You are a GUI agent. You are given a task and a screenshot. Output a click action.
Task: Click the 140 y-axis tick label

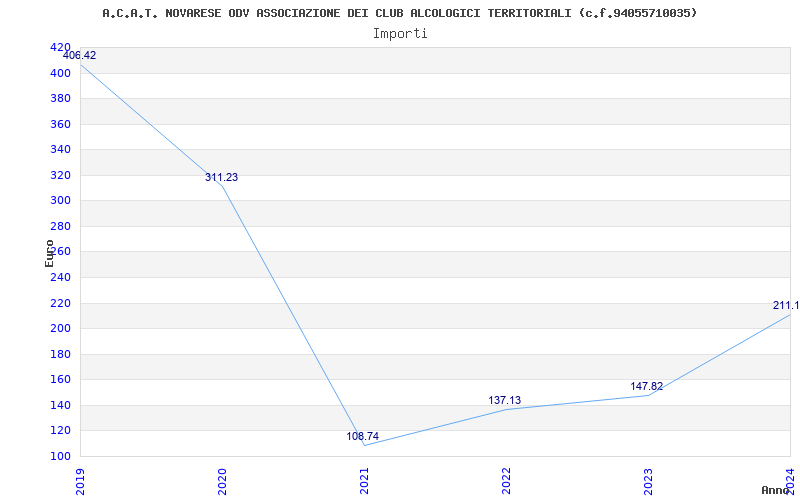pyautogui.click(x=60, y=406)
